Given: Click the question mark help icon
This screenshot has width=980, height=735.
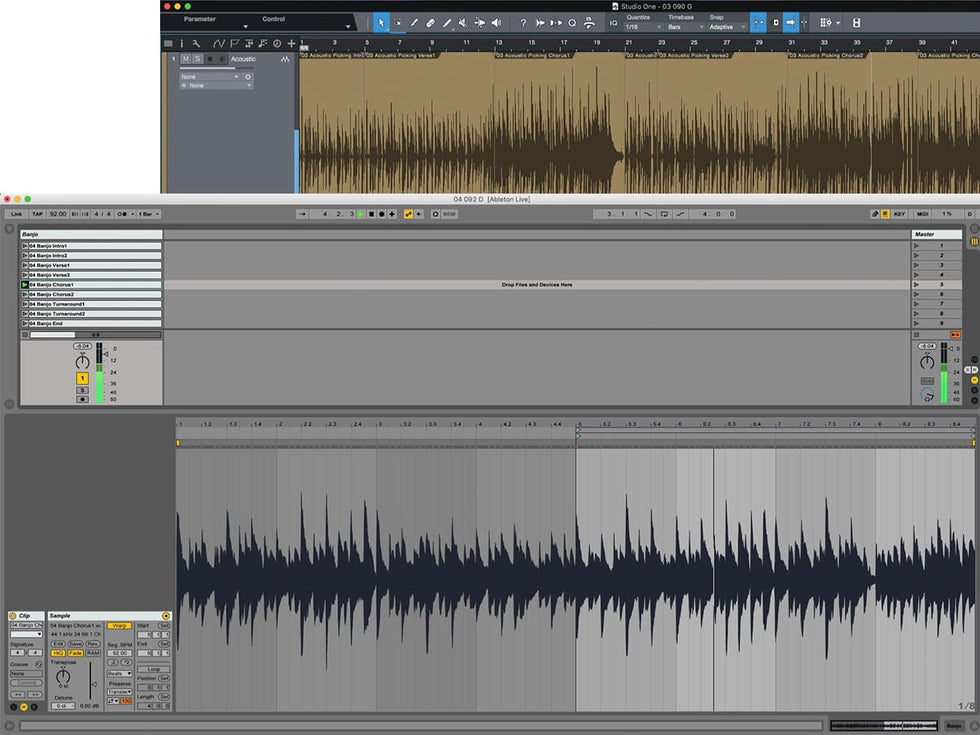Looking at the screenshot, I should 523,22.
